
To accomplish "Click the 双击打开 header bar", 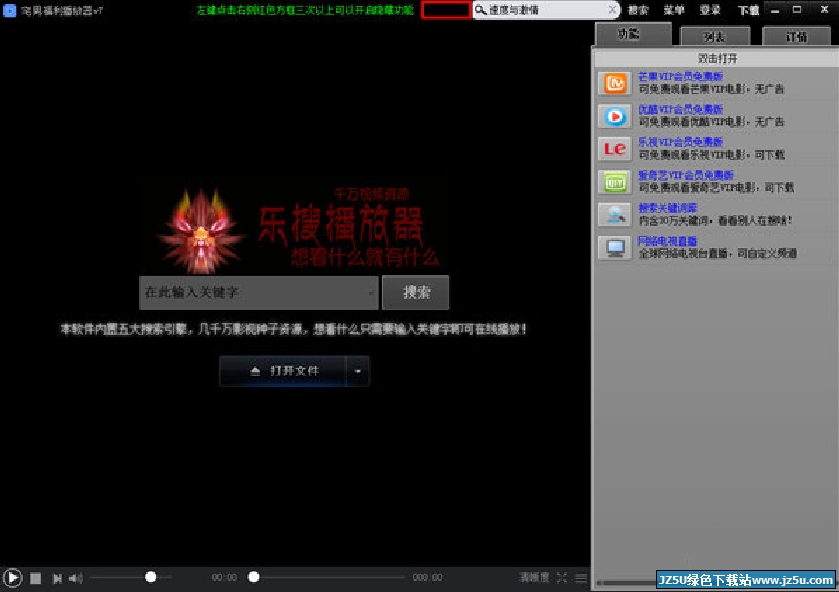I will pyautogui.click(x=716, y=58).
